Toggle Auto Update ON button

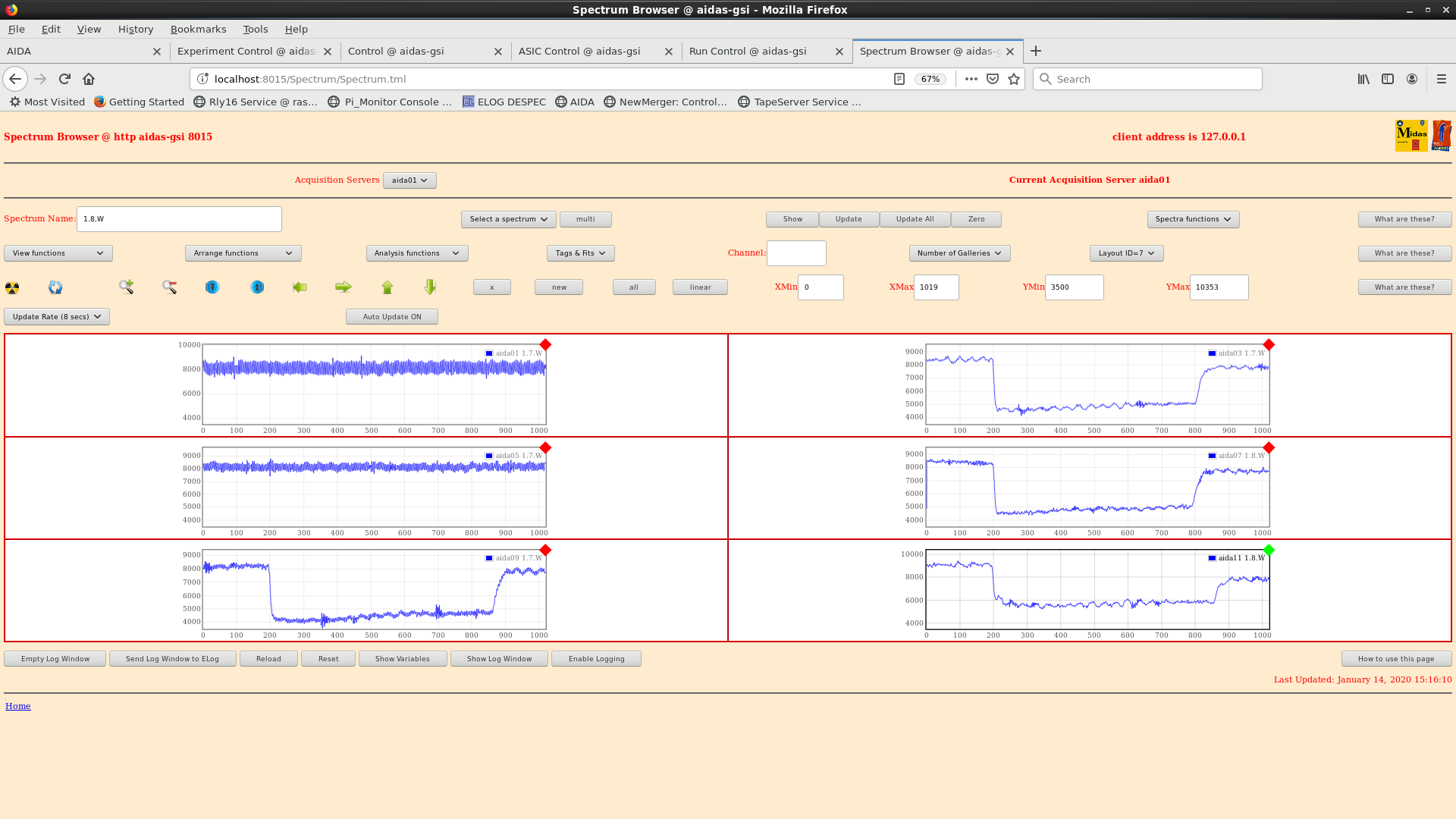pyautogui.click(x=392, y=317)
